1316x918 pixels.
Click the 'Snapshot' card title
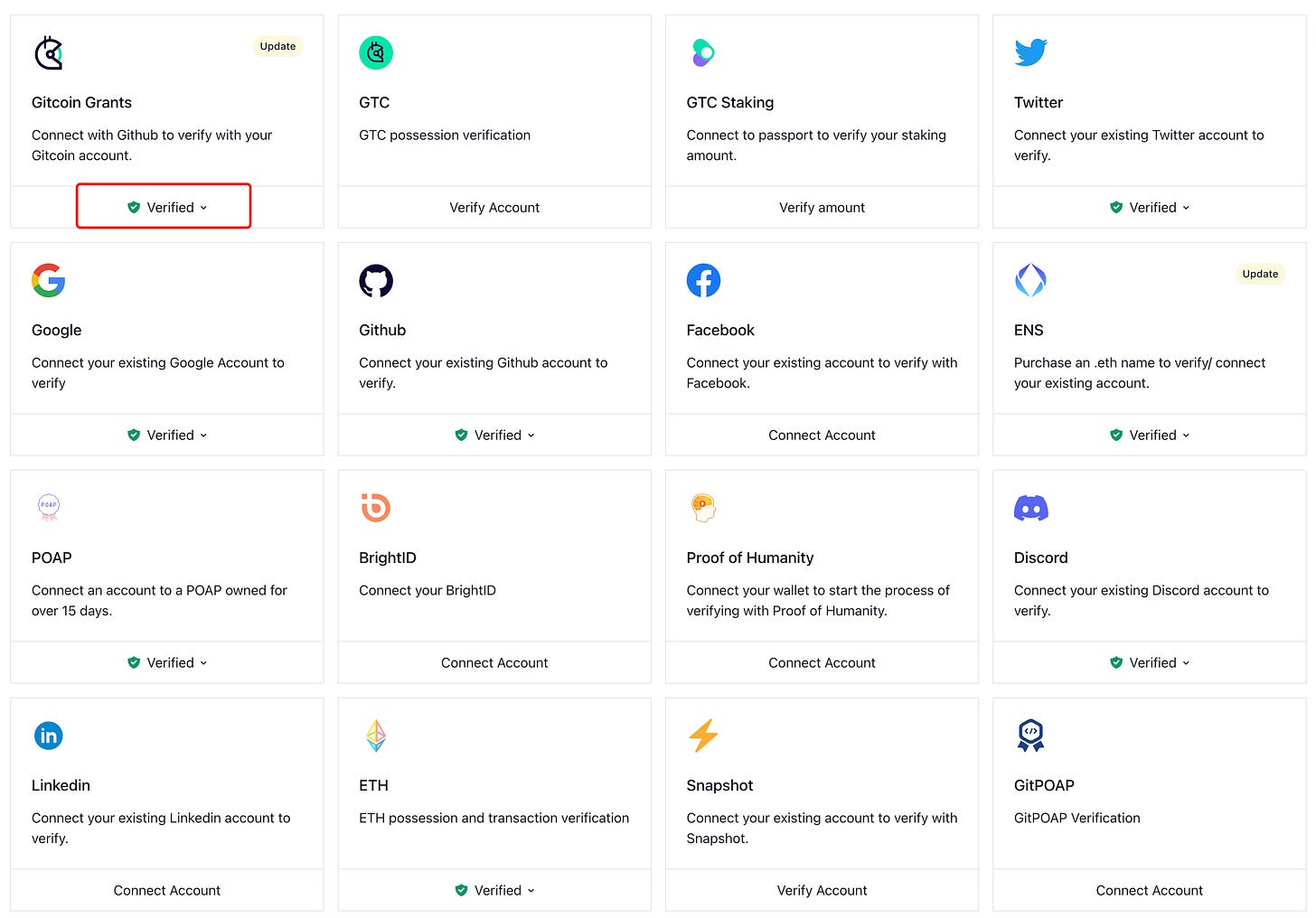point(719,785)
